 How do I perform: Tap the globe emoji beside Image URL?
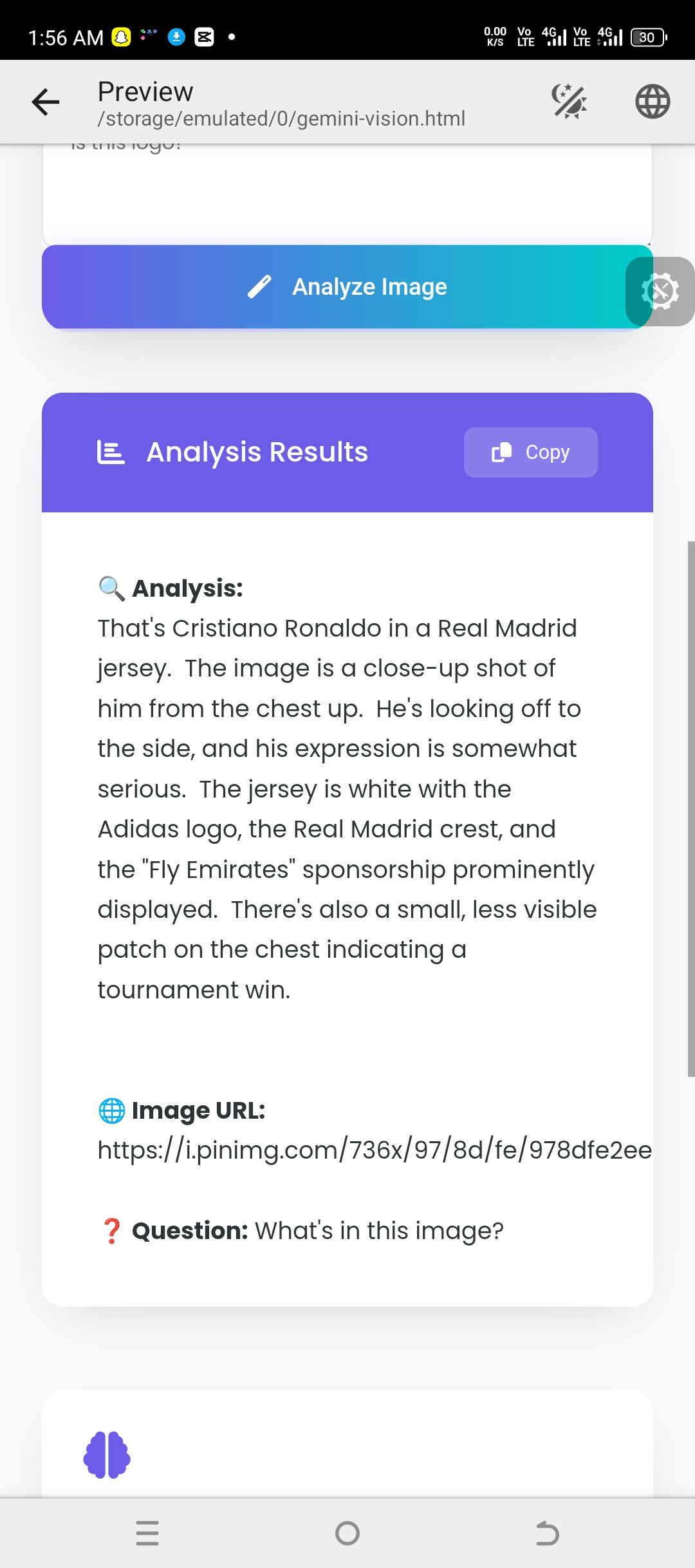pos(112,1110)
